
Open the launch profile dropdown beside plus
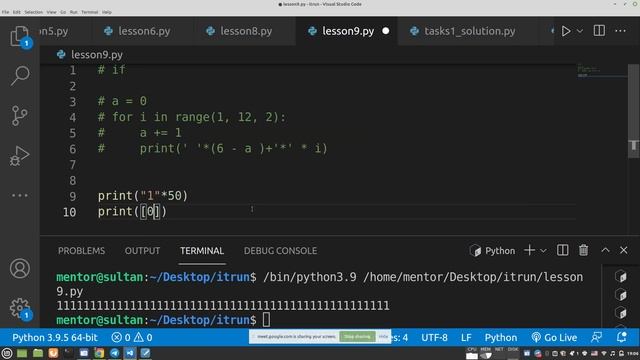coord(543,251)
